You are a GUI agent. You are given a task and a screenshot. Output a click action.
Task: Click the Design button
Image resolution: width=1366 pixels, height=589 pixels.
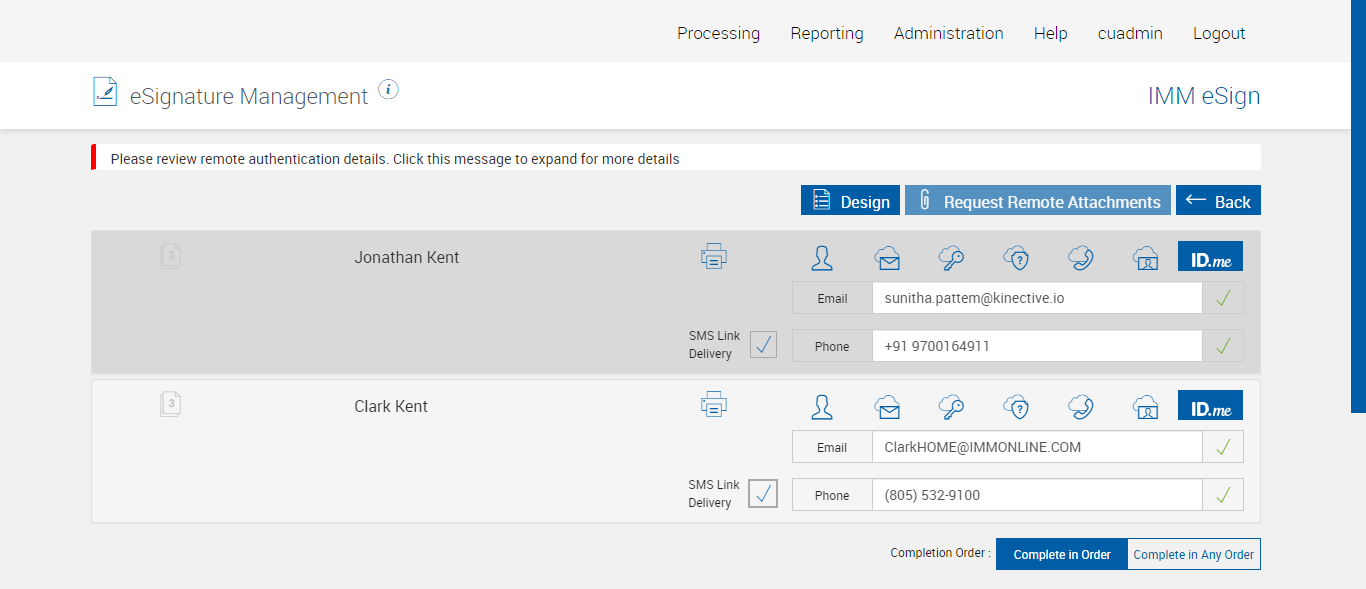[x=850, y=201]
